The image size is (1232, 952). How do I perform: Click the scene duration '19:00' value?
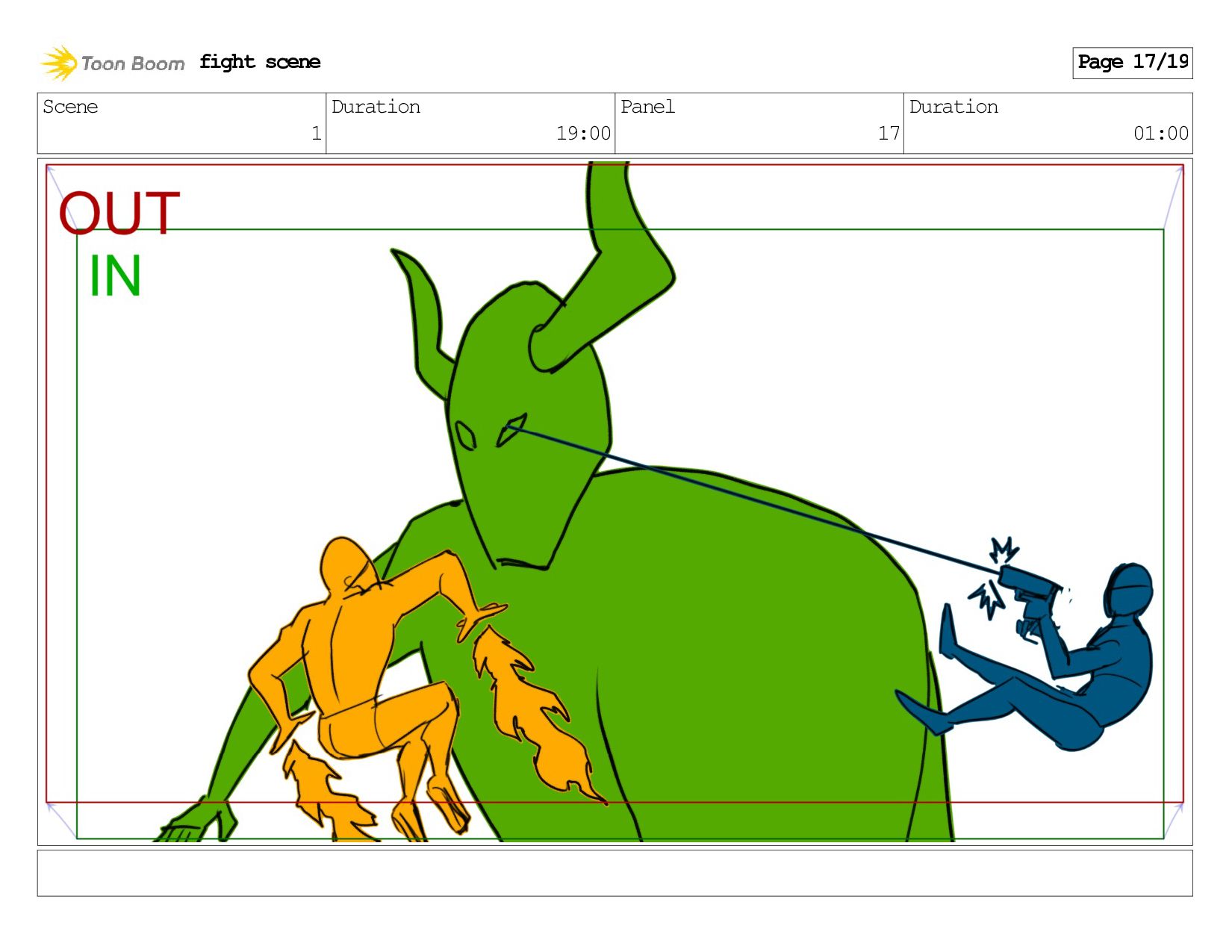tap(583, 134)
